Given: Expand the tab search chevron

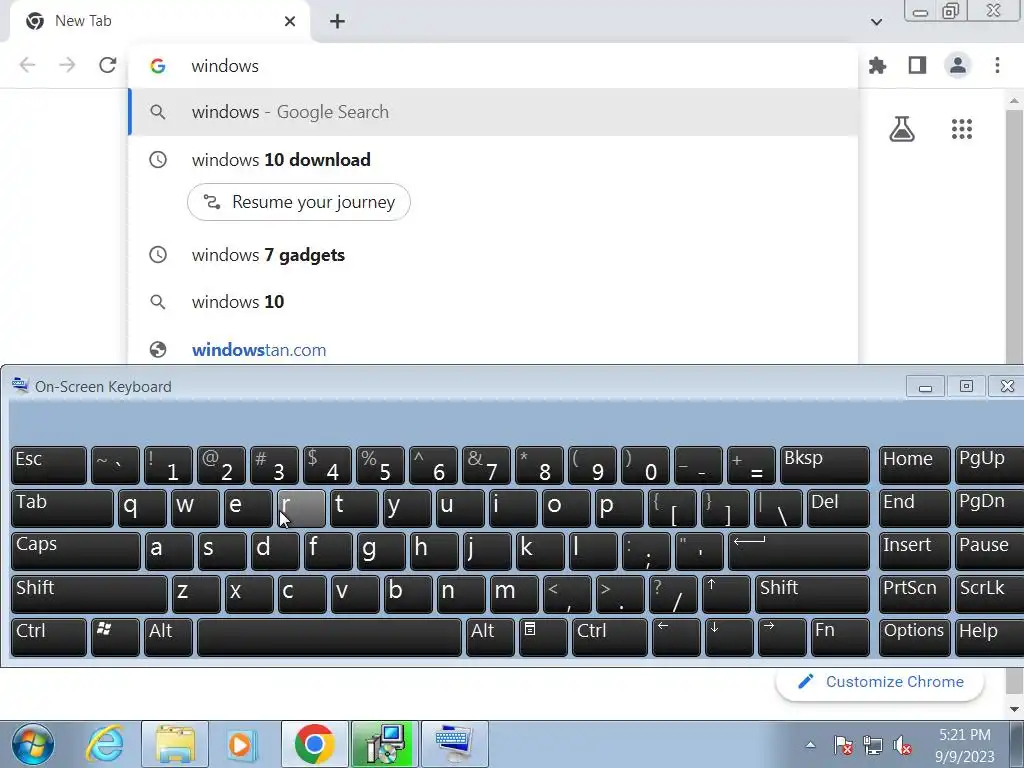Looking at the screenshot, I should pyautogui.click(x=876, y=22).
